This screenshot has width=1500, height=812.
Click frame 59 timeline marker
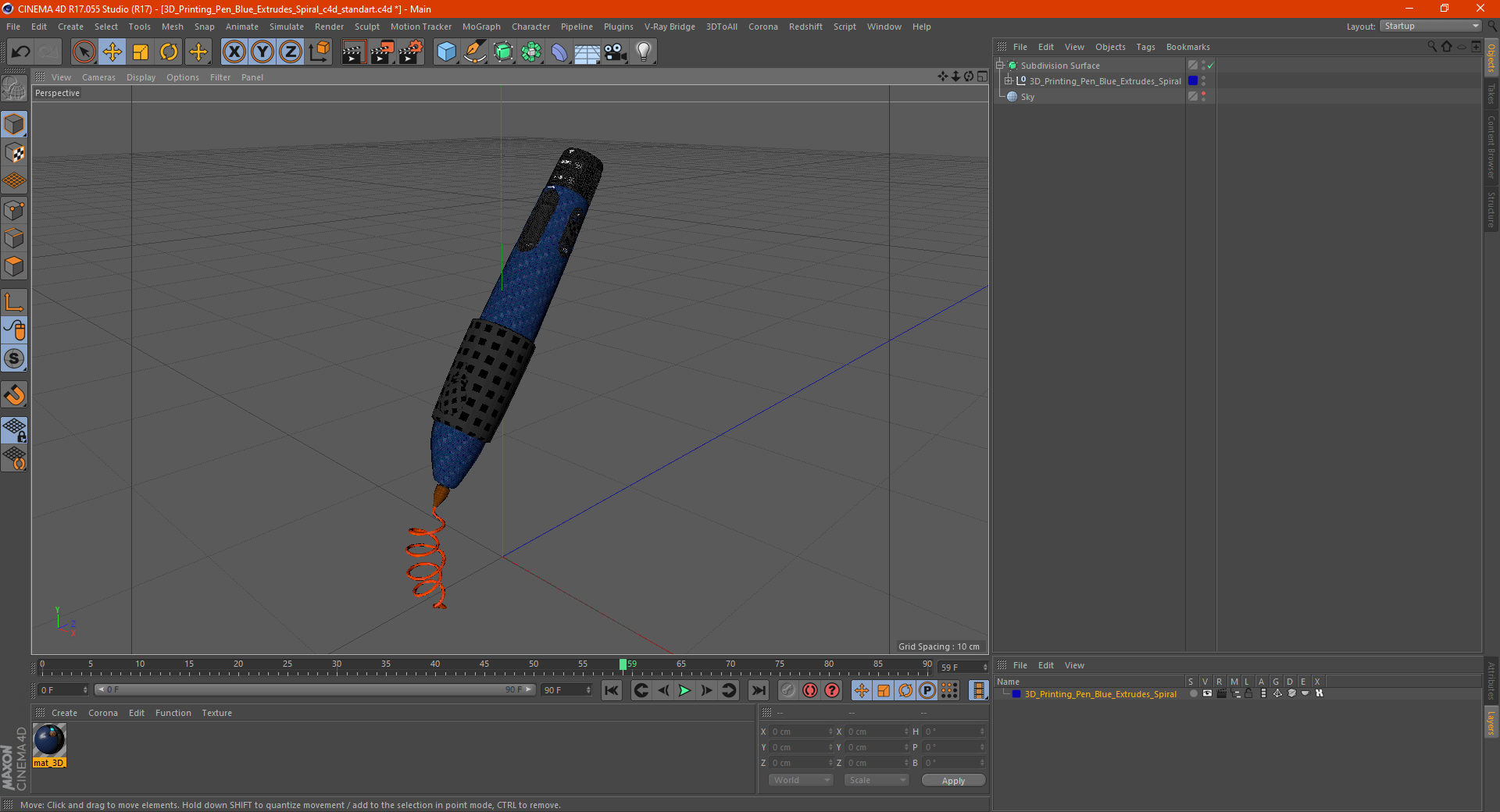[623, 664]
